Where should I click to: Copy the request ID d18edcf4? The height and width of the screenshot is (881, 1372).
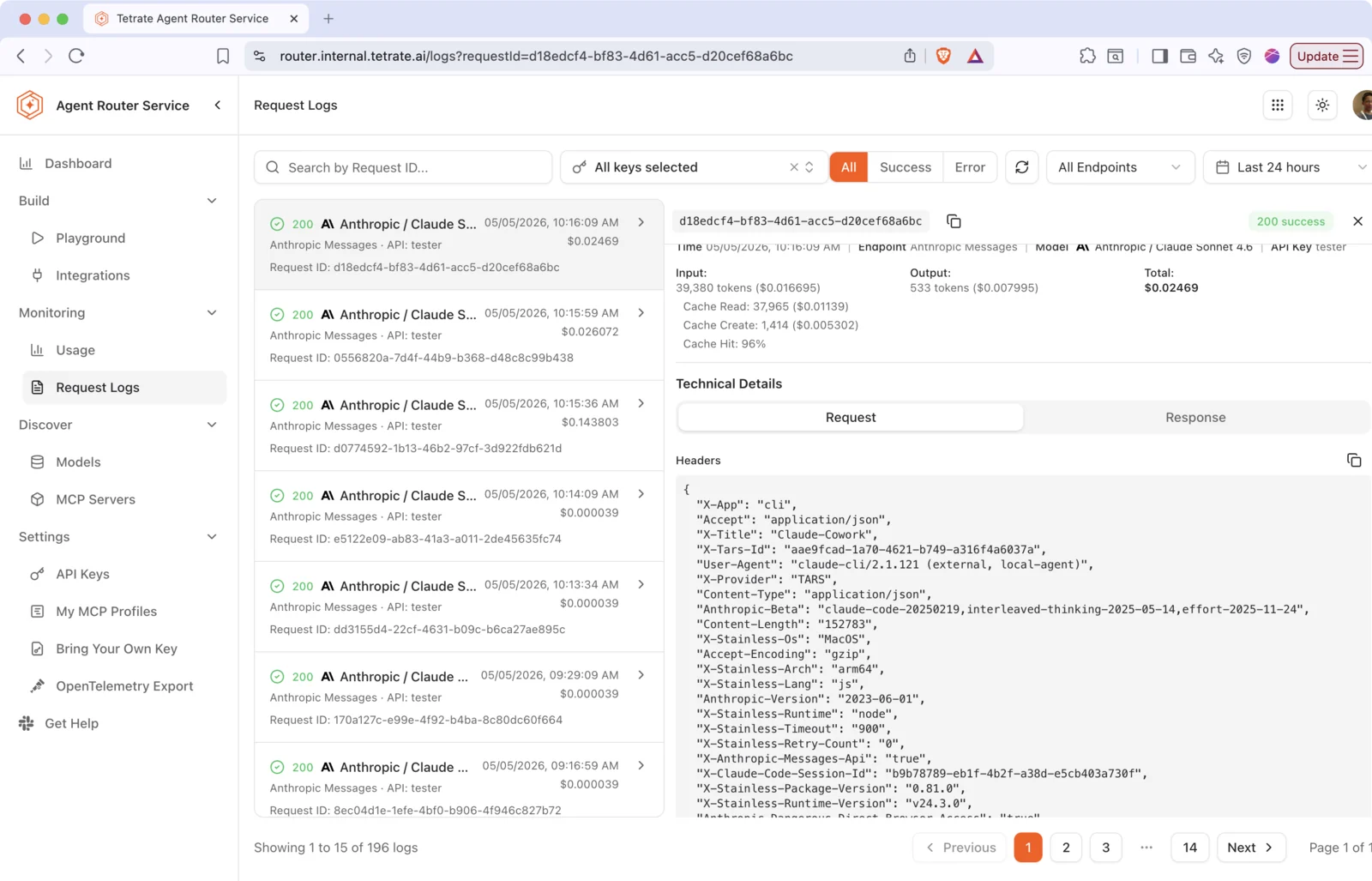pos(954,221)
